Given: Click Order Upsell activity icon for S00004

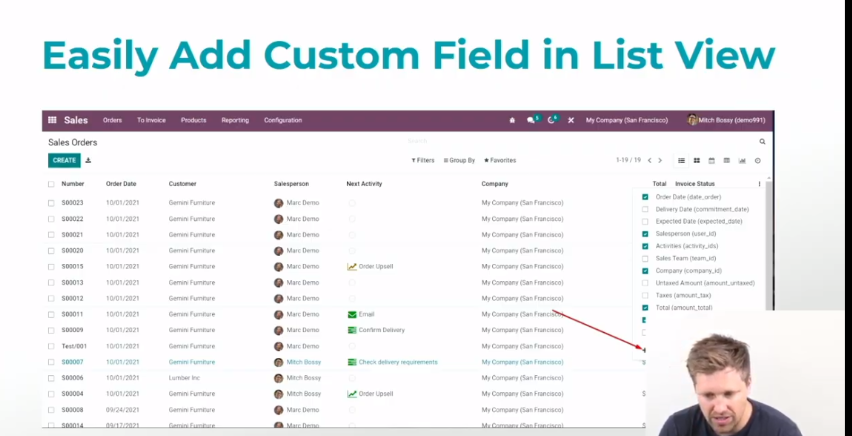Looking at the screenshot, I should point(352,394).
